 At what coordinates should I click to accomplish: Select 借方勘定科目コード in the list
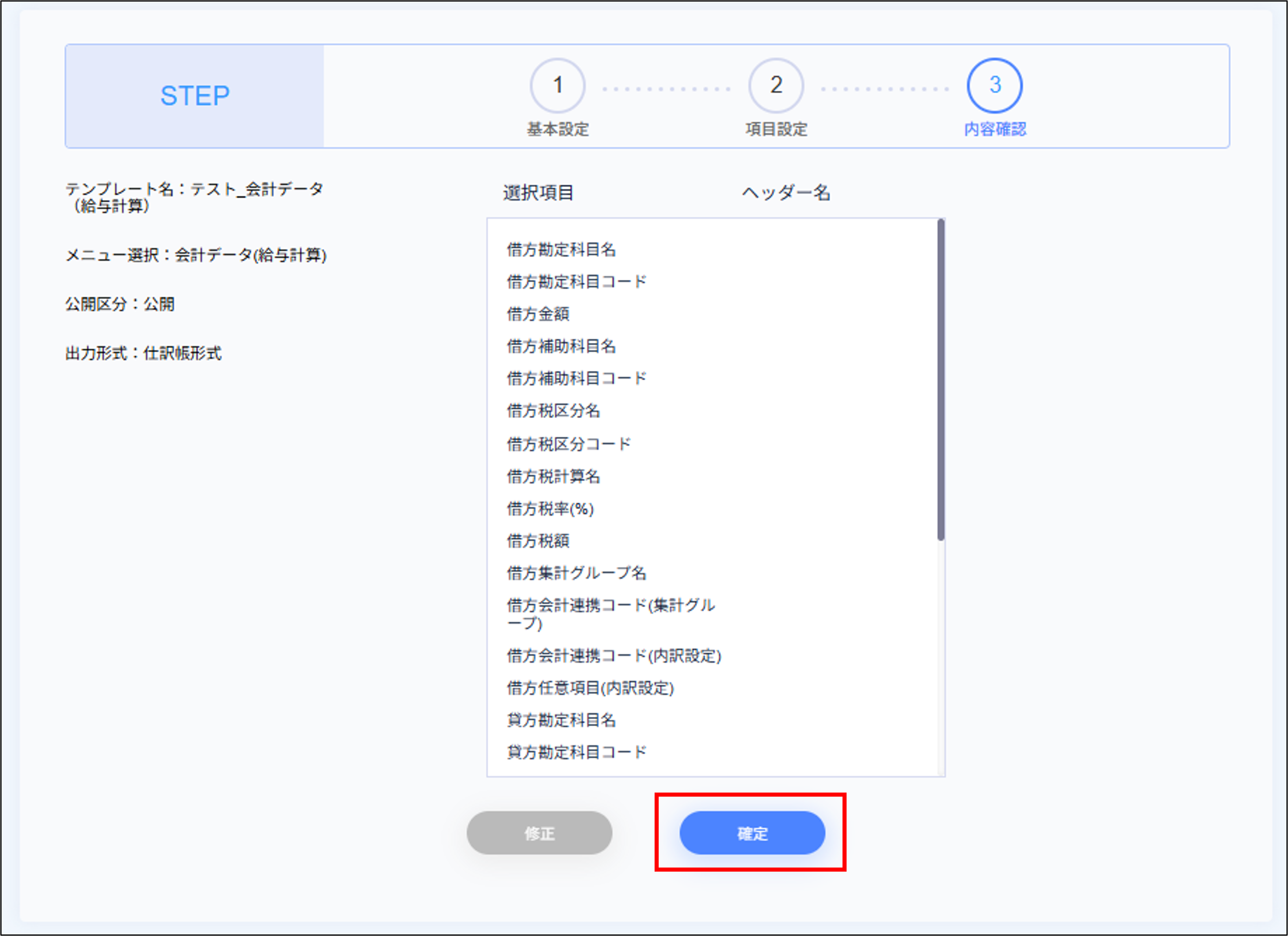[x=575, y=281]
